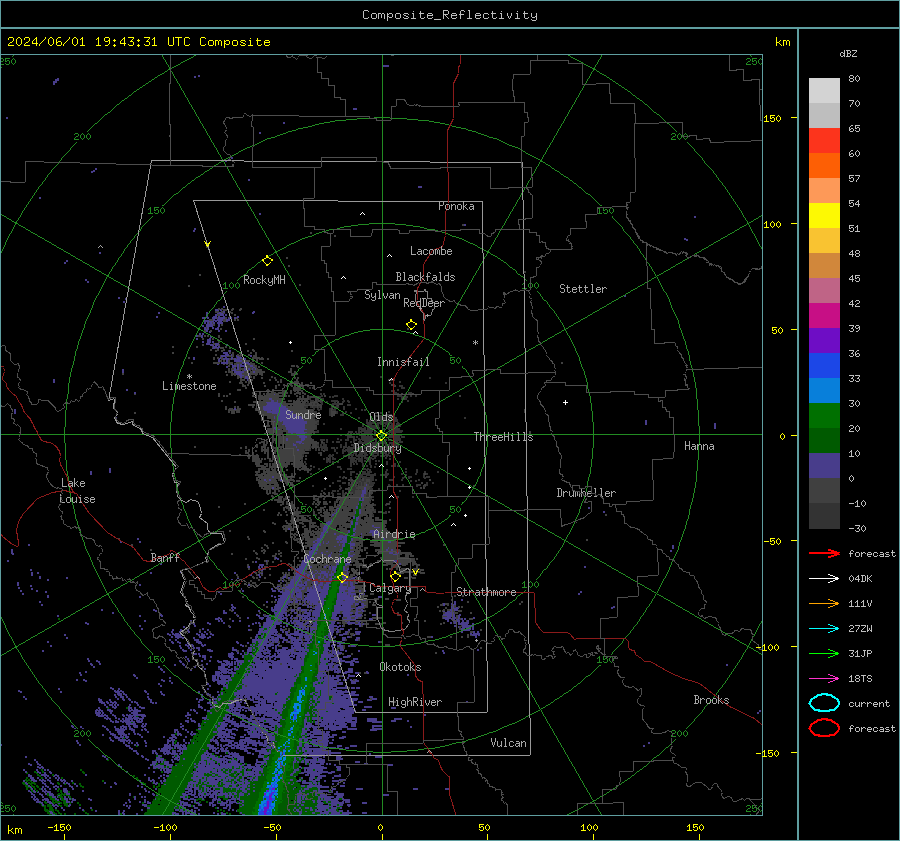Click the Sylvan label
This screenshot has width=900, height=841.
click(382, 295)
